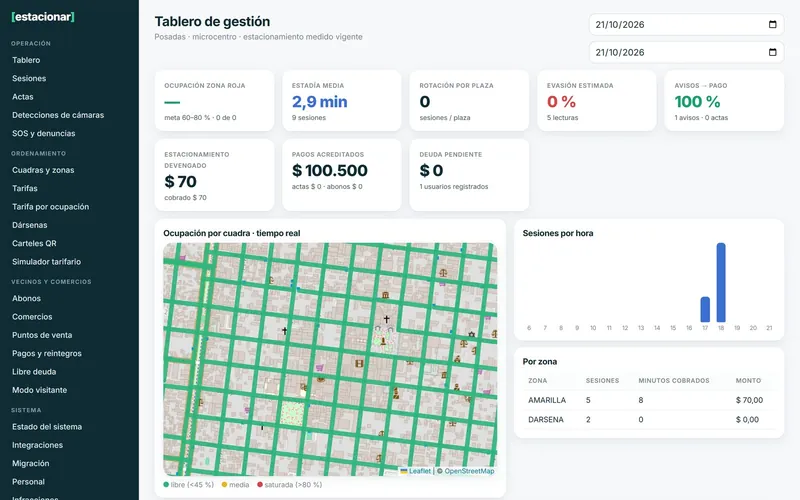Click the yellow media legend dot

point(224,485)
